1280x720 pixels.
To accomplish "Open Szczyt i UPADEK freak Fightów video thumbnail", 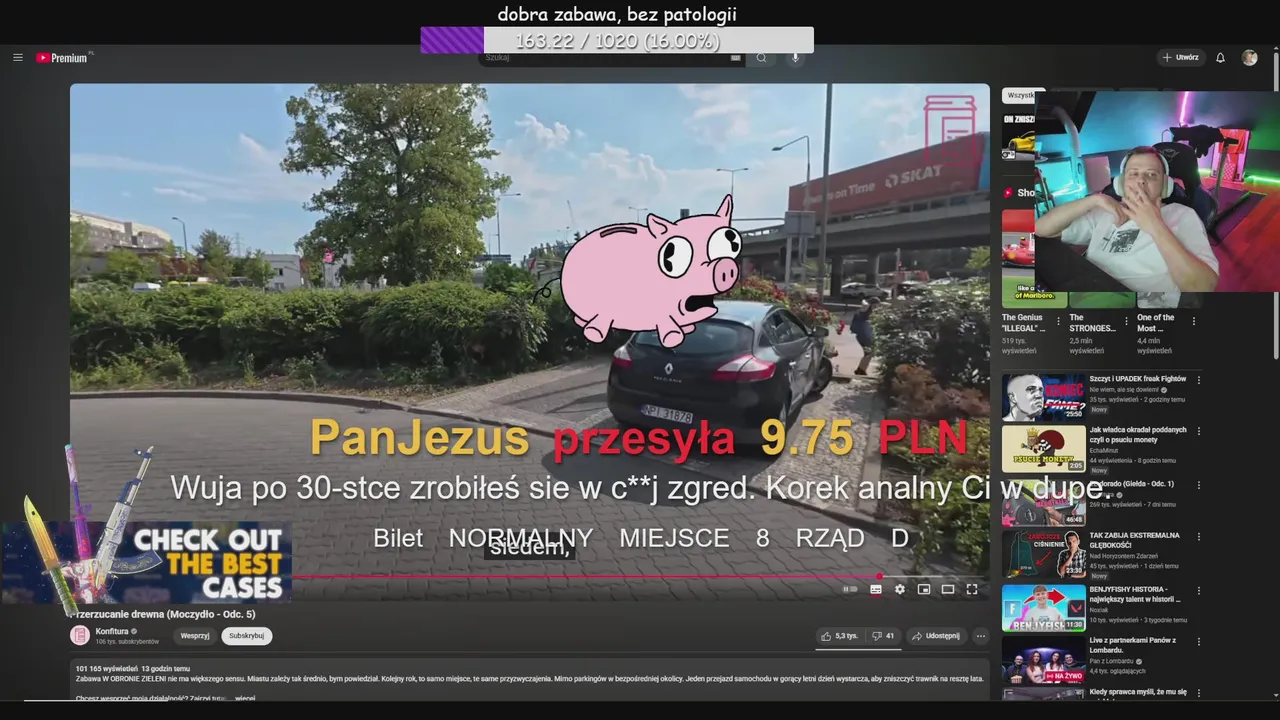I will [x=1043, y=397].
